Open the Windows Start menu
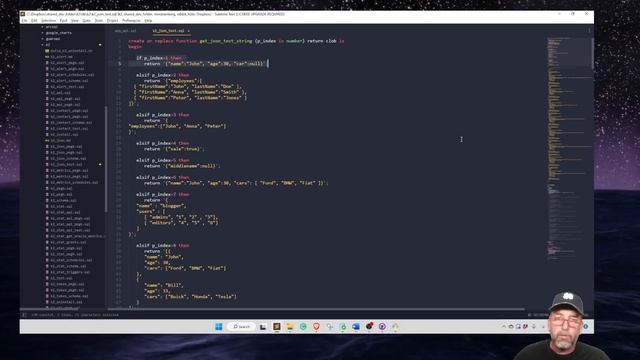640x360 pixels. pyautogui.click(x=219, y=327)
